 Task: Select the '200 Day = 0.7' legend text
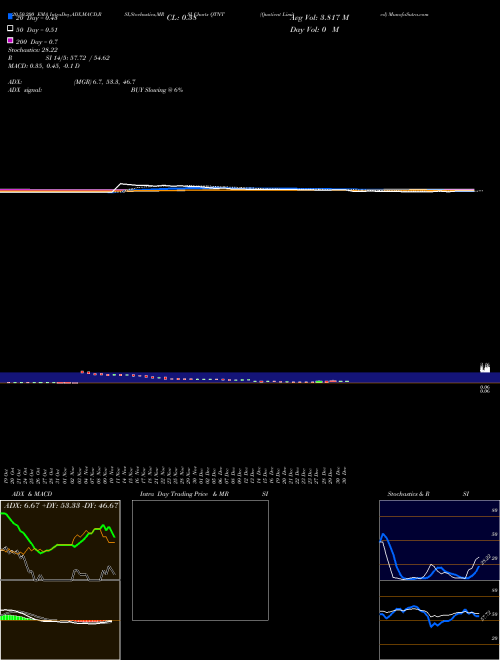click(x=37, y=42)
